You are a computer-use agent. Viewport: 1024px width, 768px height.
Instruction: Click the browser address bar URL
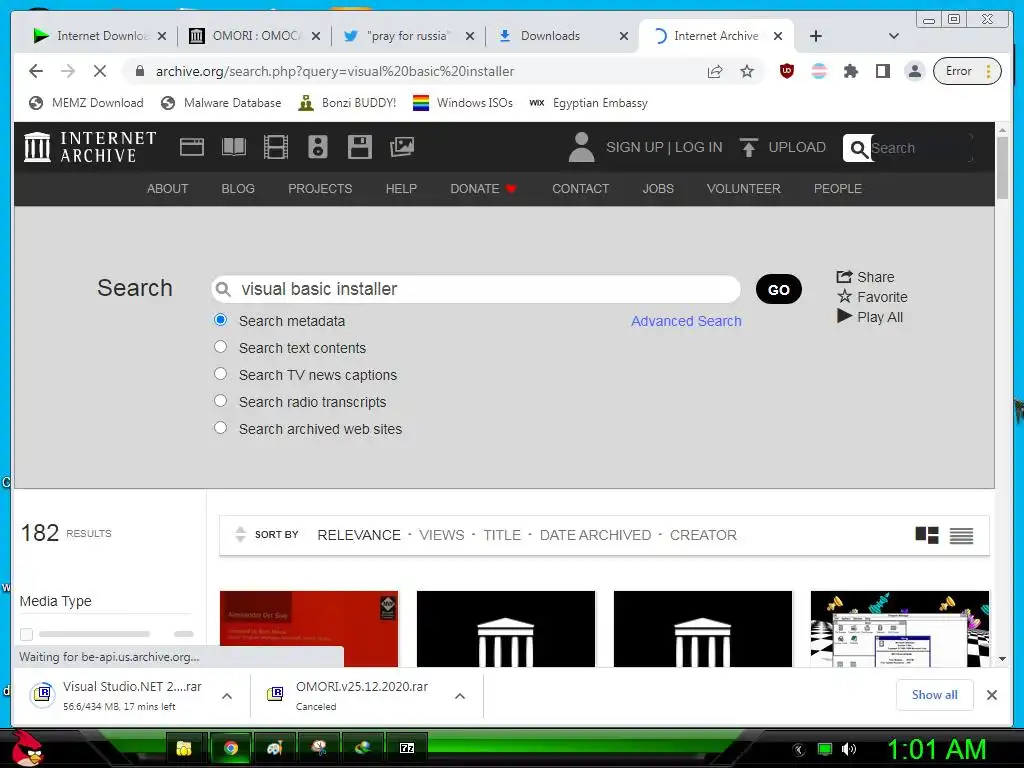click(334, 71)
